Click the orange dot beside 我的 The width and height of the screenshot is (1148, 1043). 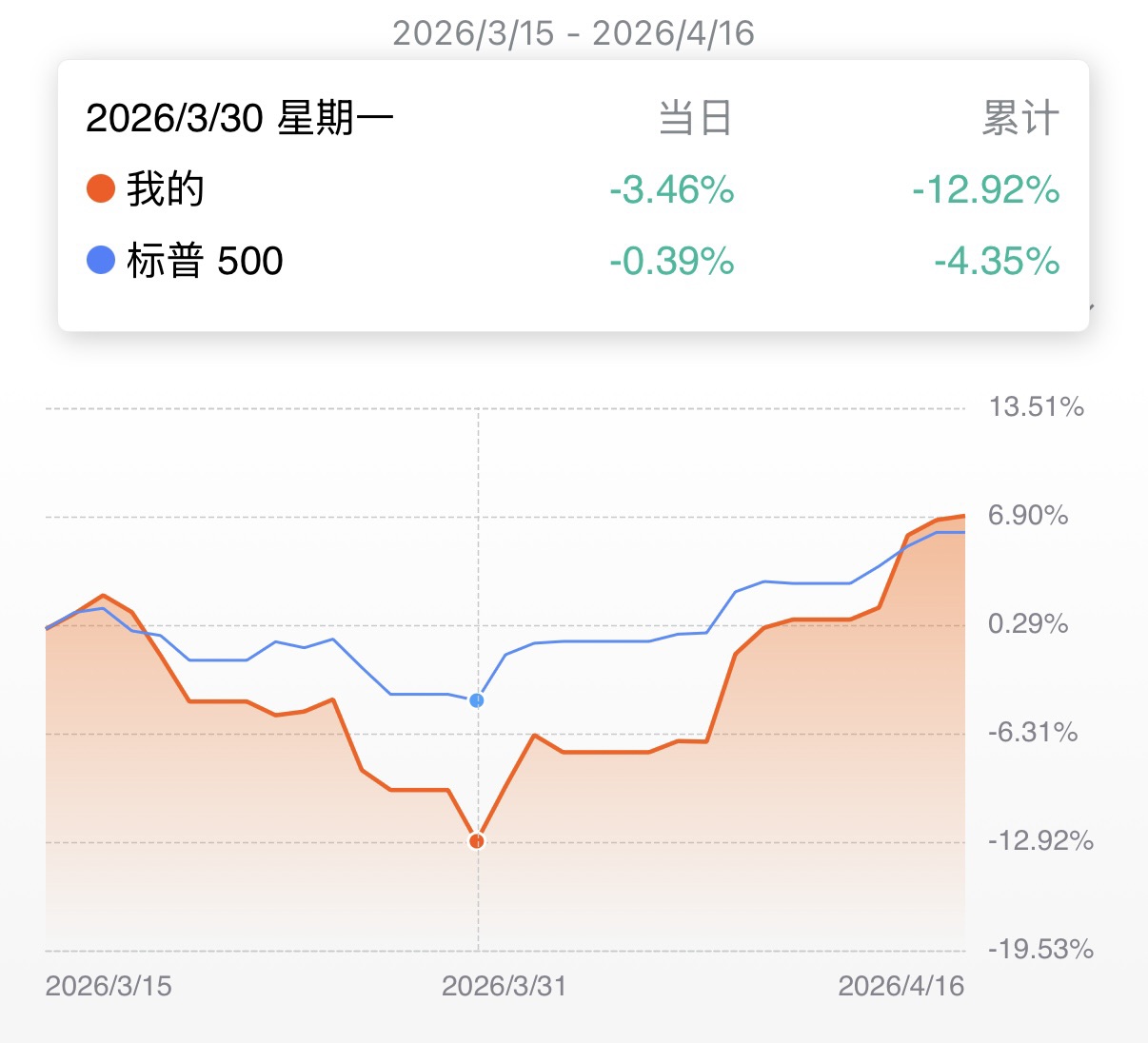click(x=101, y=188)
